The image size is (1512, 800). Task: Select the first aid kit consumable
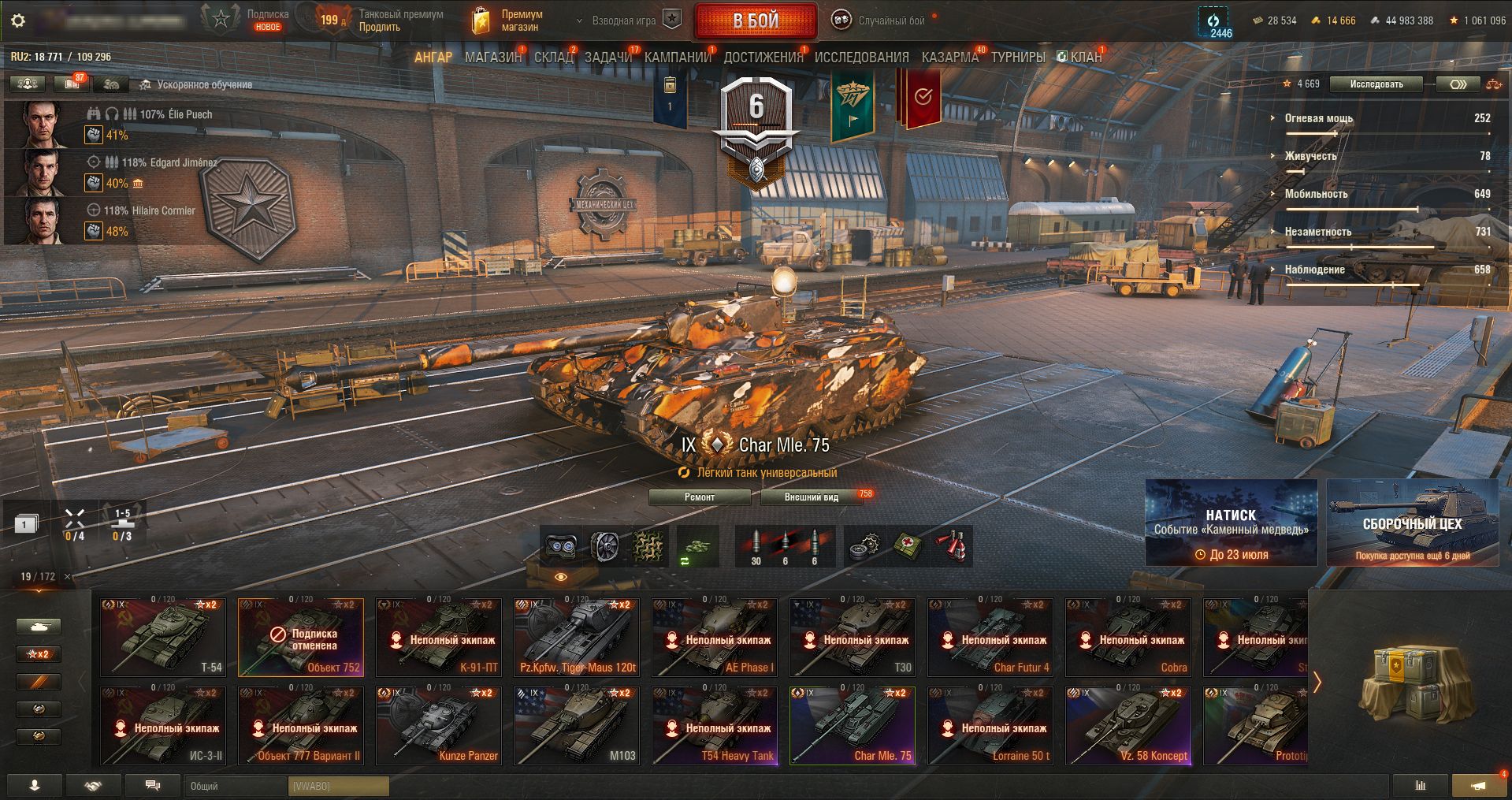pyautogui.click(x=908, y=546)
